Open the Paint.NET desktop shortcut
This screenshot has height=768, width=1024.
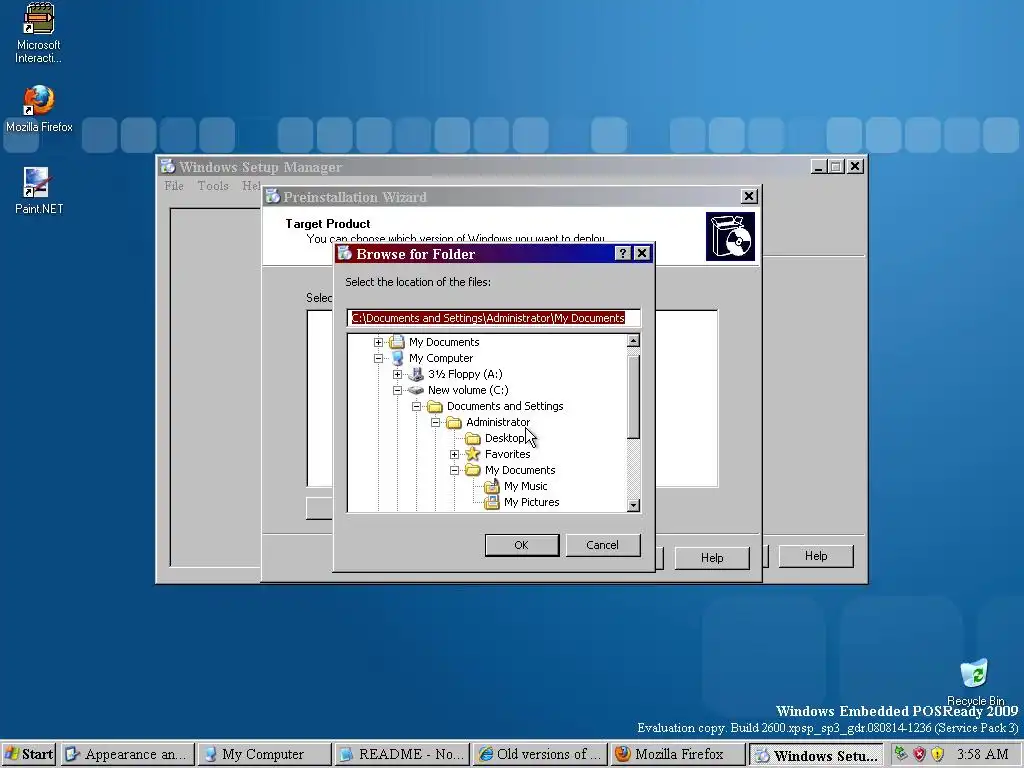click(39, 191)
